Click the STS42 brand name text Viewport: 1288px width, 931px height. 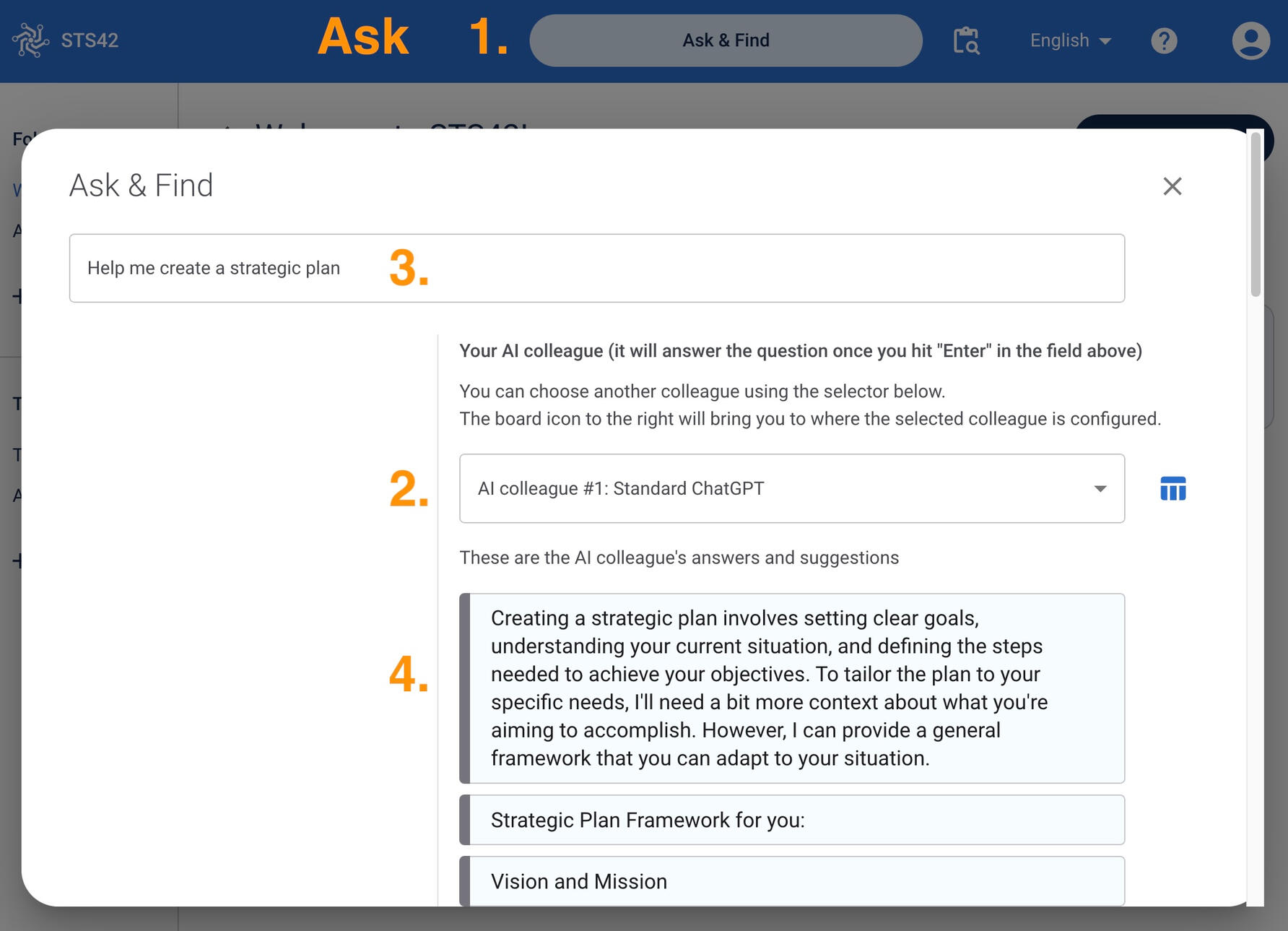(90, 40)
